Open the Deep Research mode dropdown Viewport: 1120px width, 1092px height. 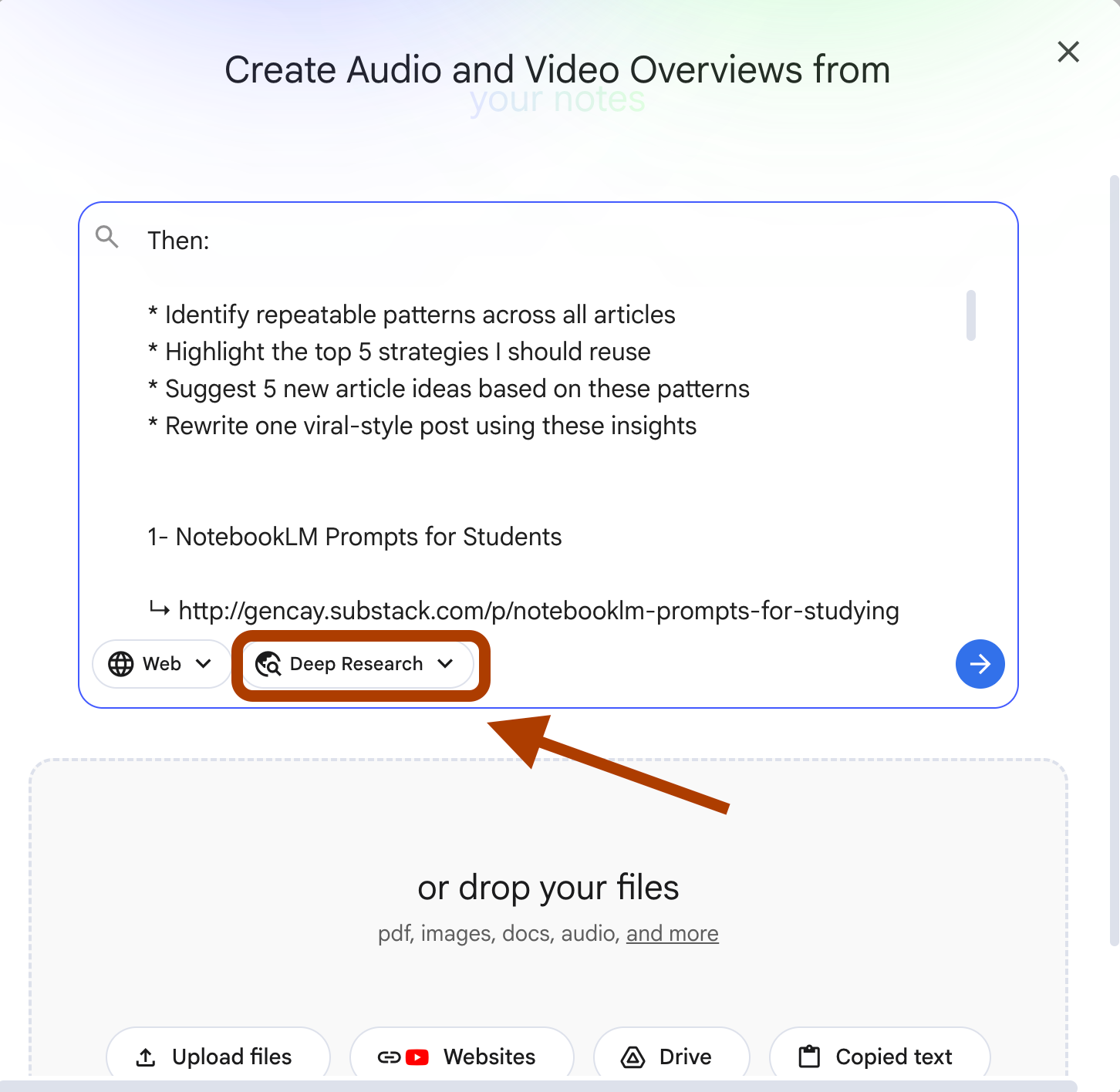point(357,664)
